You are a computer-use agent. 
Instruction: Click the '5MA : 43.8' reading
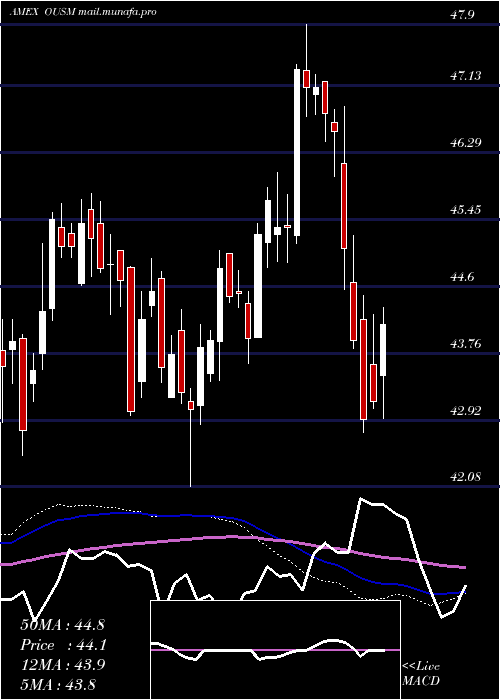[x=58, y=684]
